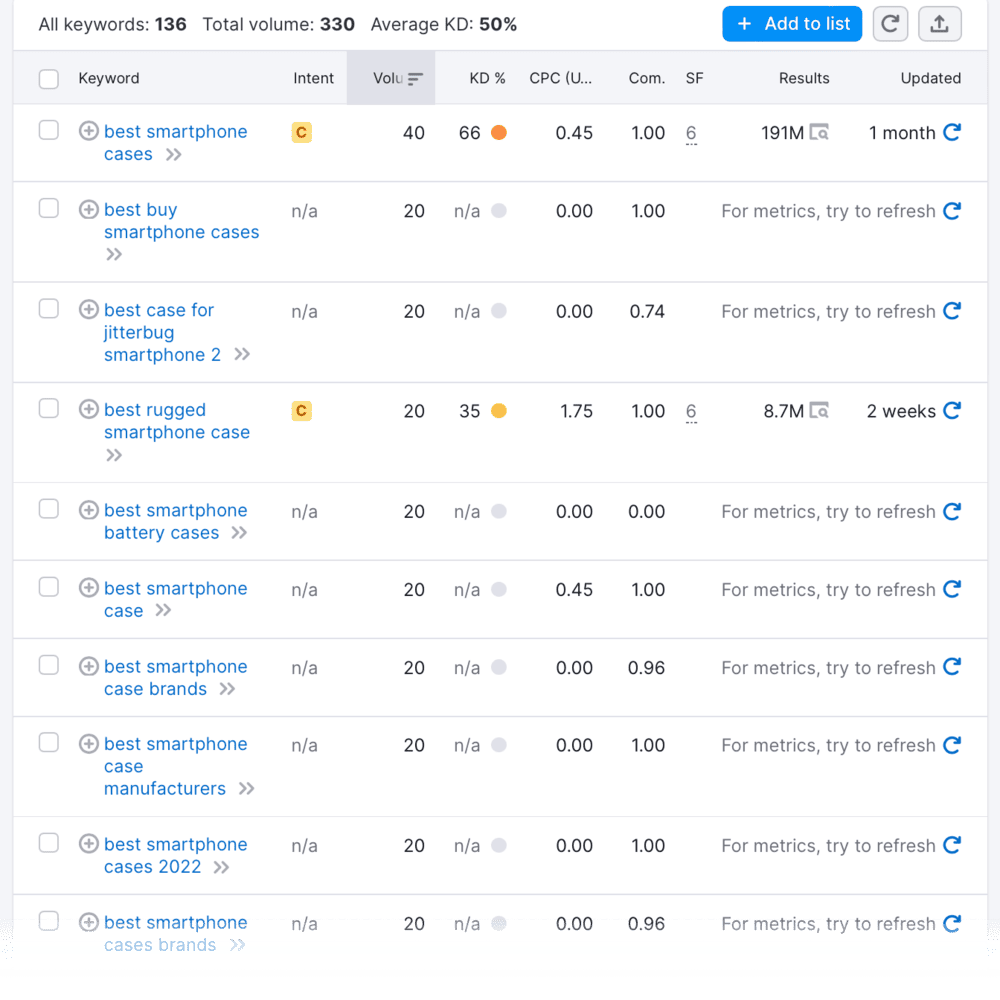The width and height of the screenshot is (1000, 1000).
Task: Check the select-all checkbox in the header
Action: (48, 78)
